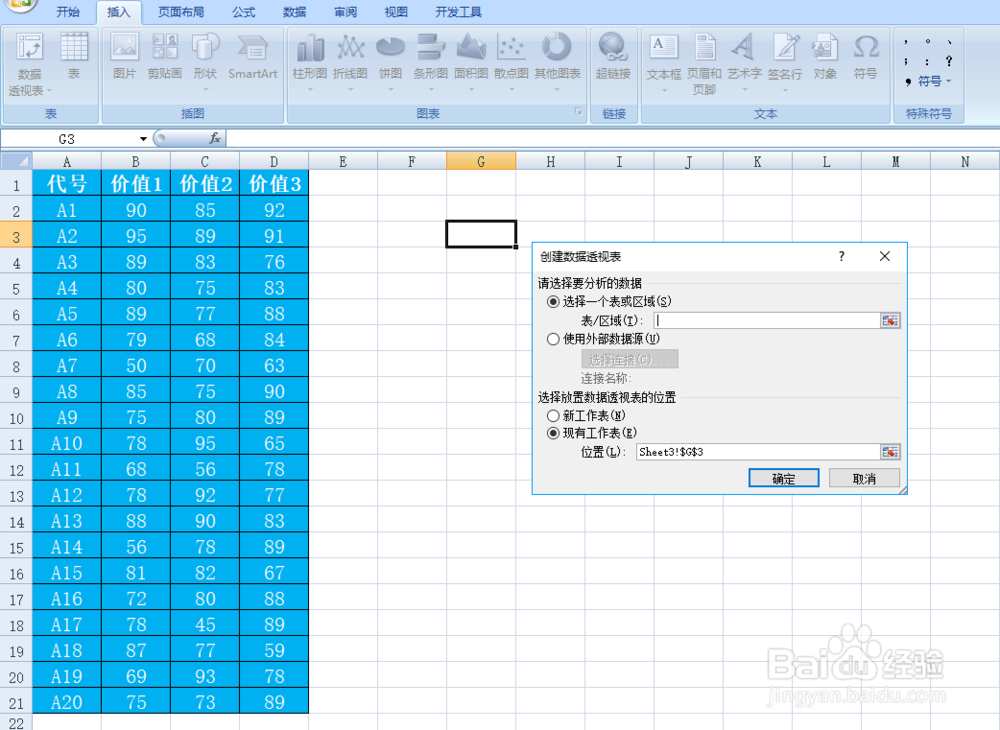
Task: Click the 代号 header cell
Action: click(x=67, y=184)
